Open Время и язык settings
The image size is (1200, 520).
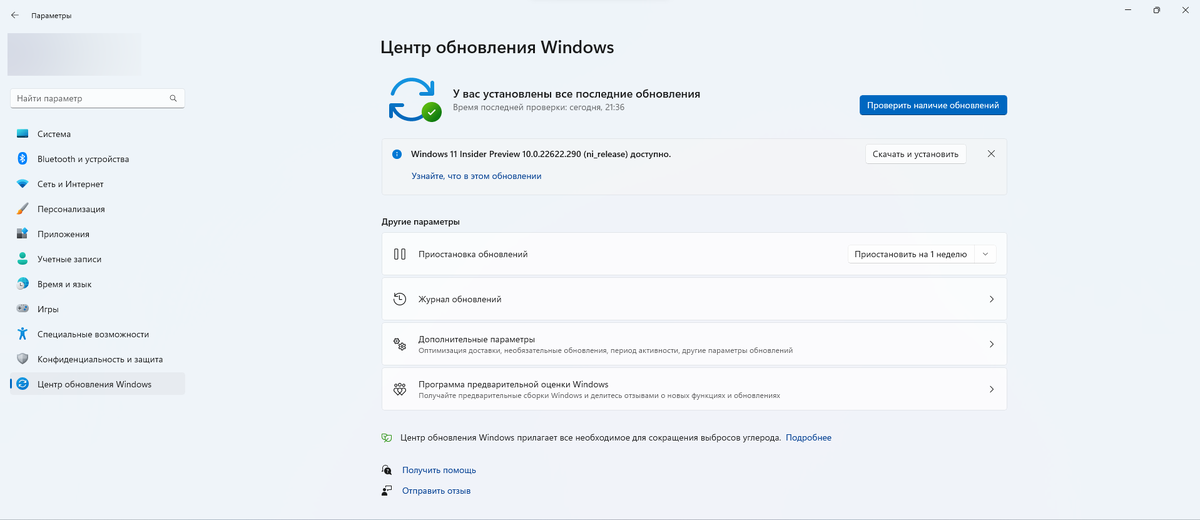point(97,284)
